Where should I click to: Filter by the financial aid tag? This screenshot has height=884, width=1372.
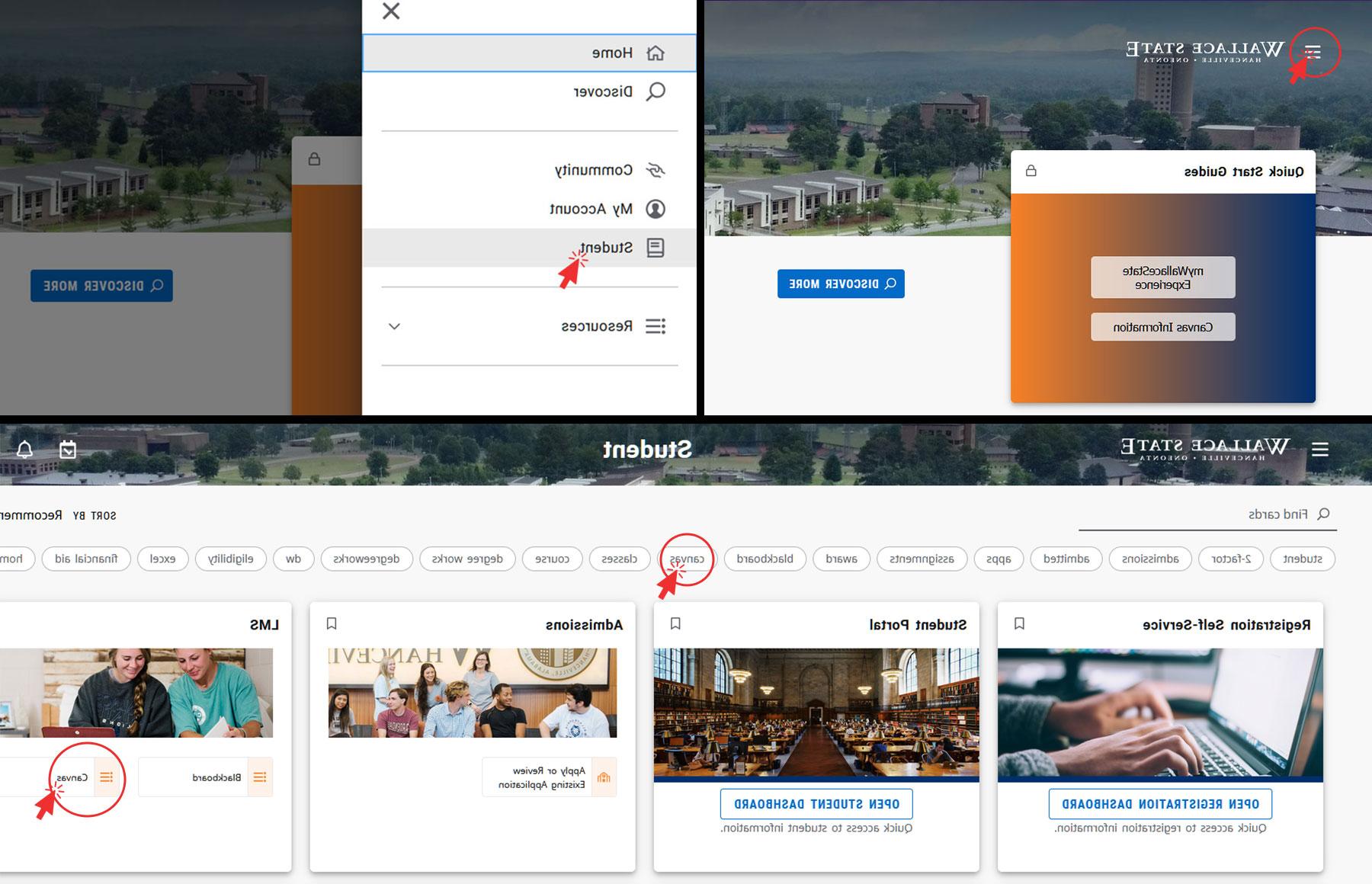pyautogui.click(x=86, y=559)
